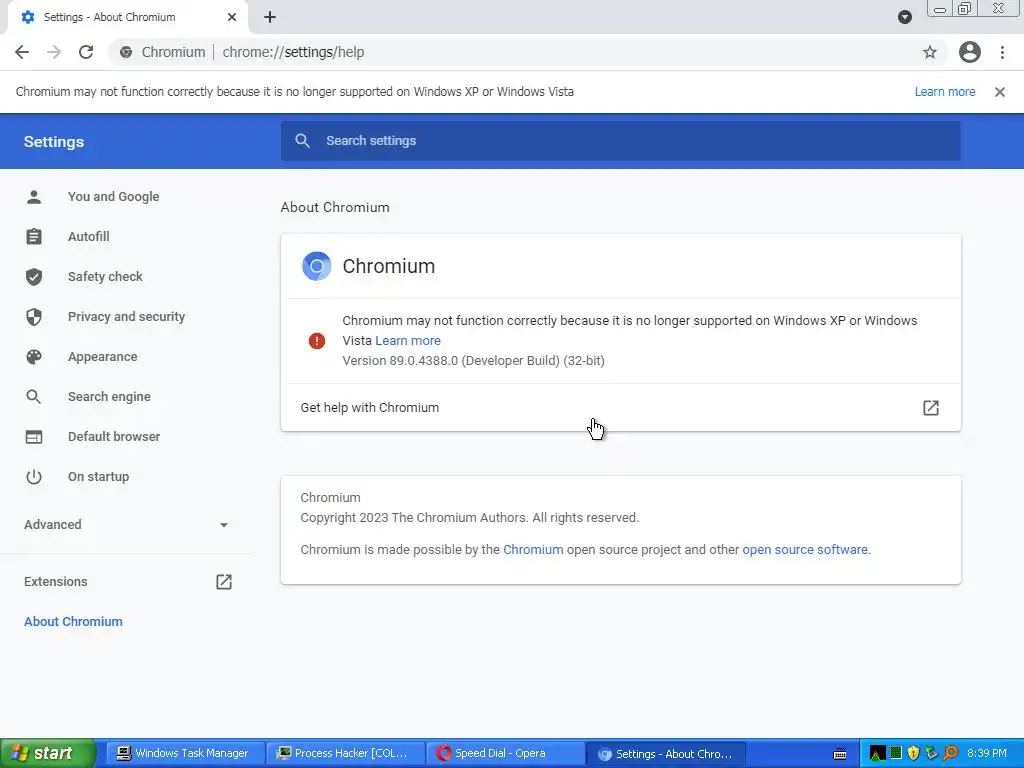Click the checkmark shield icon beside Safety check

tap(34, 277)
